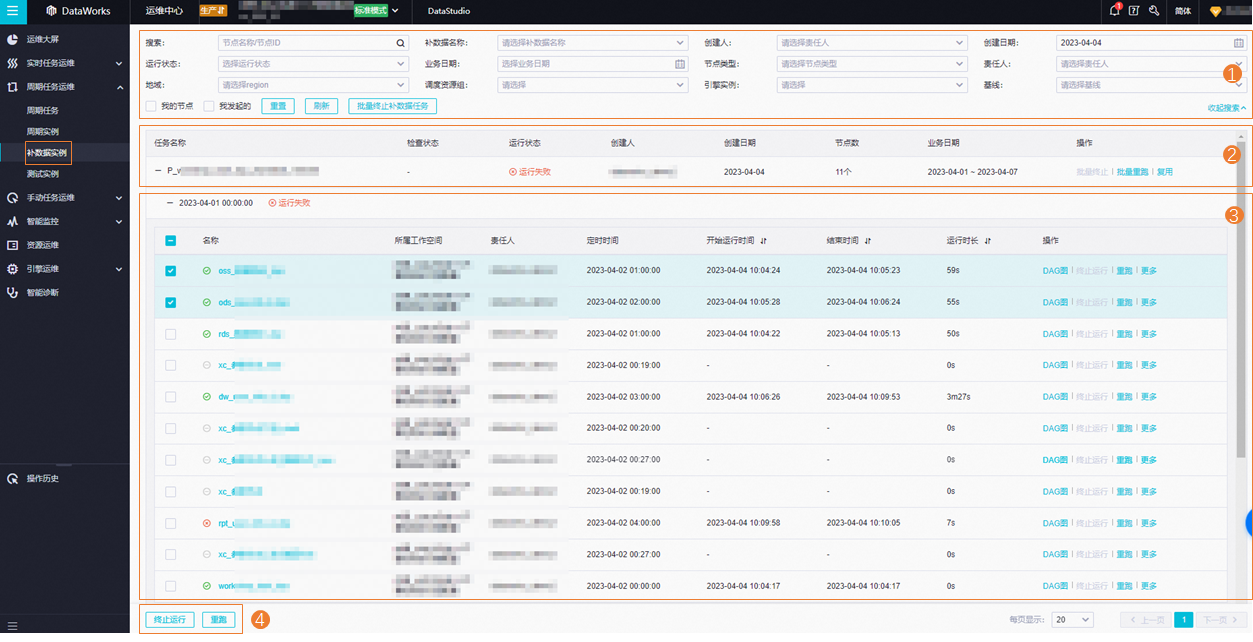Open the 运行状态 dropdown
This screenshot has height=642, width=1253.
coord(313,64)
